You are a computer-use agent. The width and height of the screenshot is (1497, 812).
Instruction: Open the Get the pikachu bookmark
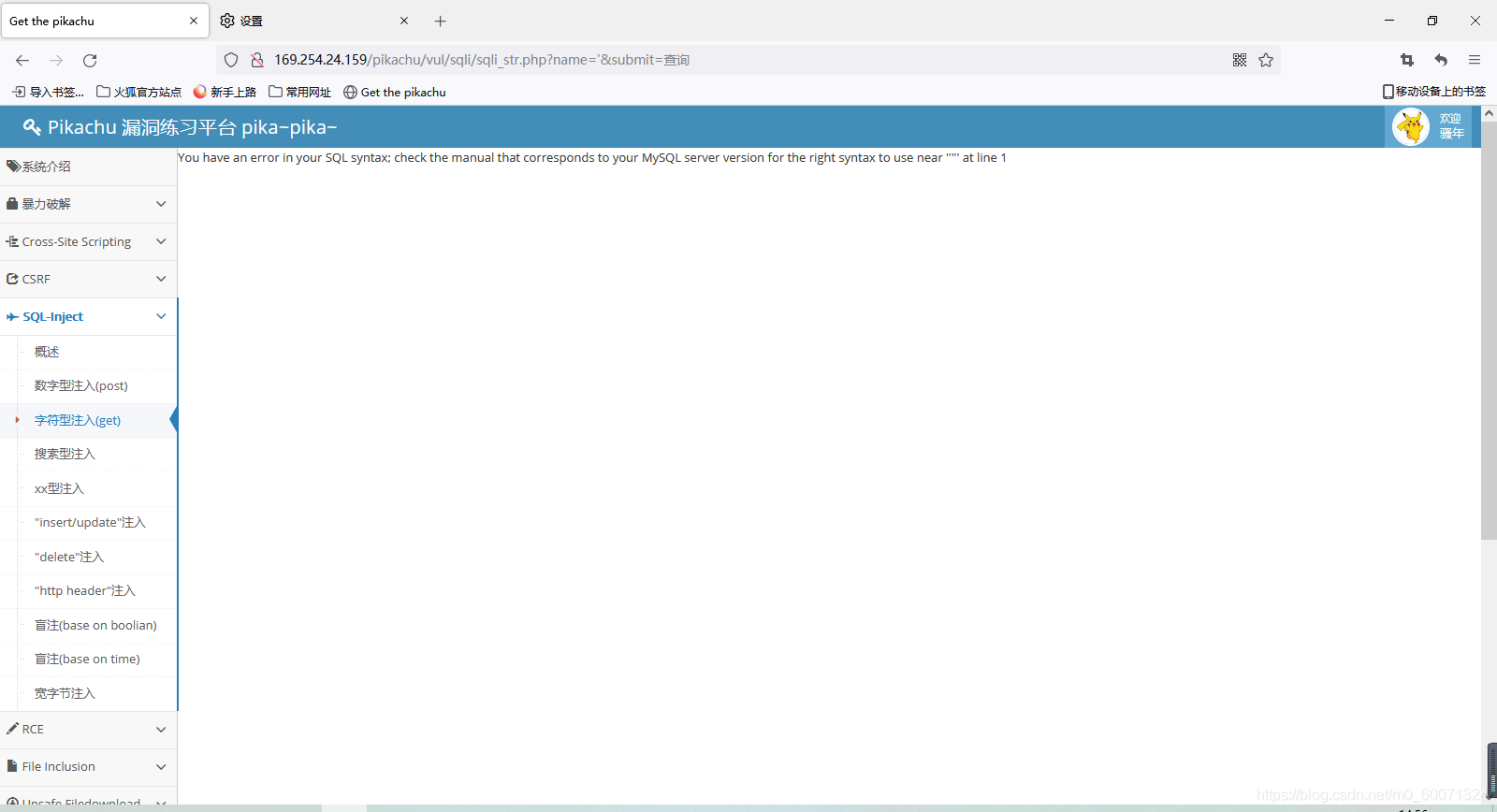click(x=395, y=92)
